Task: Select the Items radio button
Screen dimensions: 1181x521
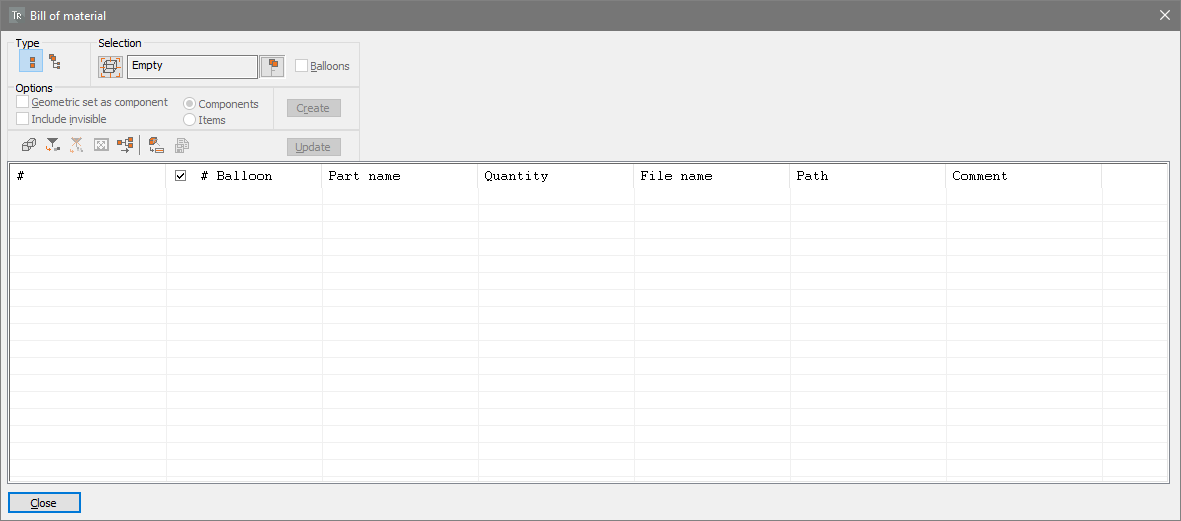Action: 190,120
